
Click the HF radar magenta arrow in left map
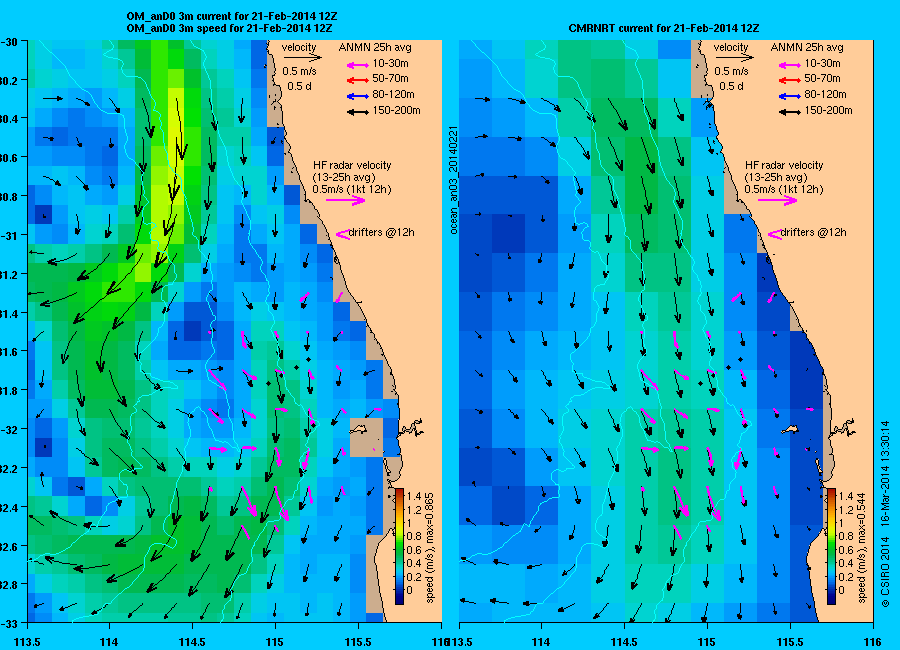[346, 200]
